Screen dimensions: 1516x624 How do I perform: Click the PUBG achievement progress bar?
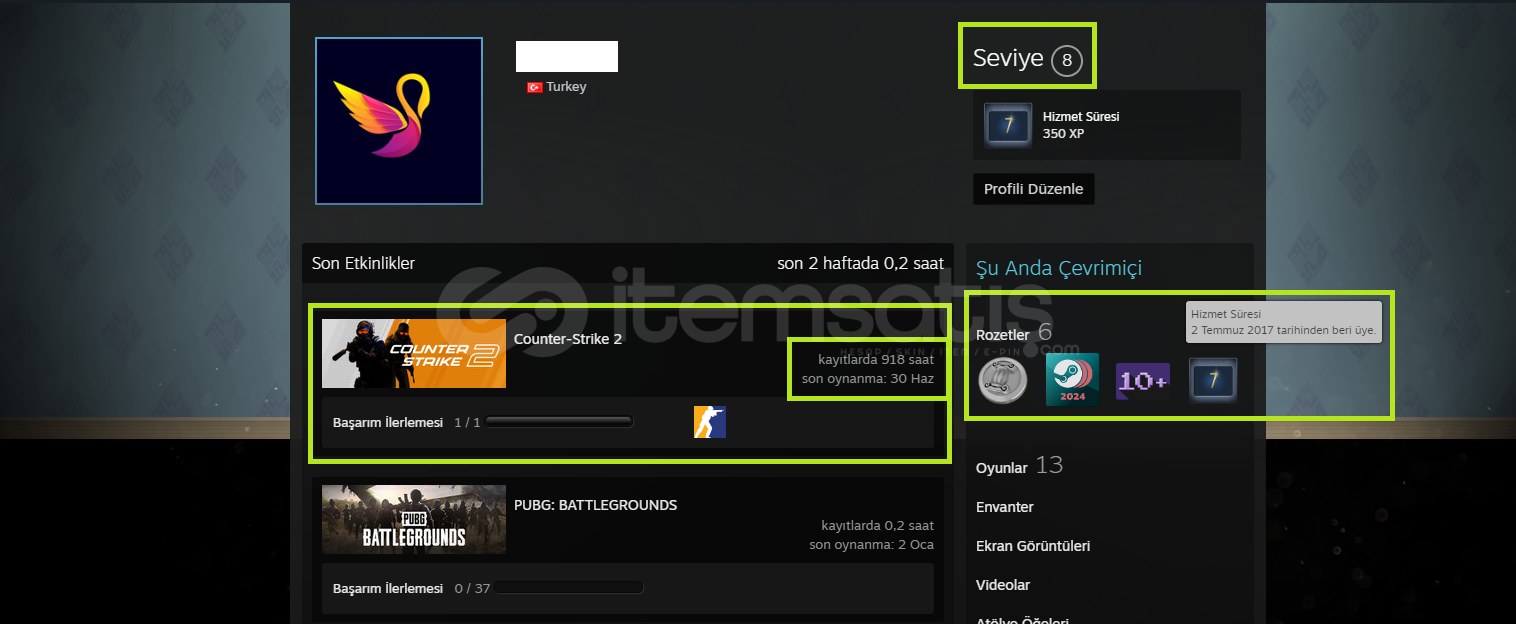tap(568, 588)
